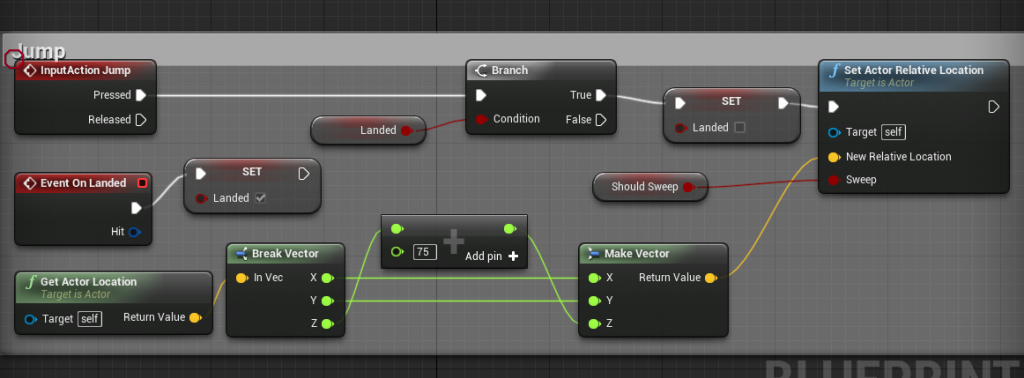
Task: Click the Branch node's True output pin
Action: [601, 95]
